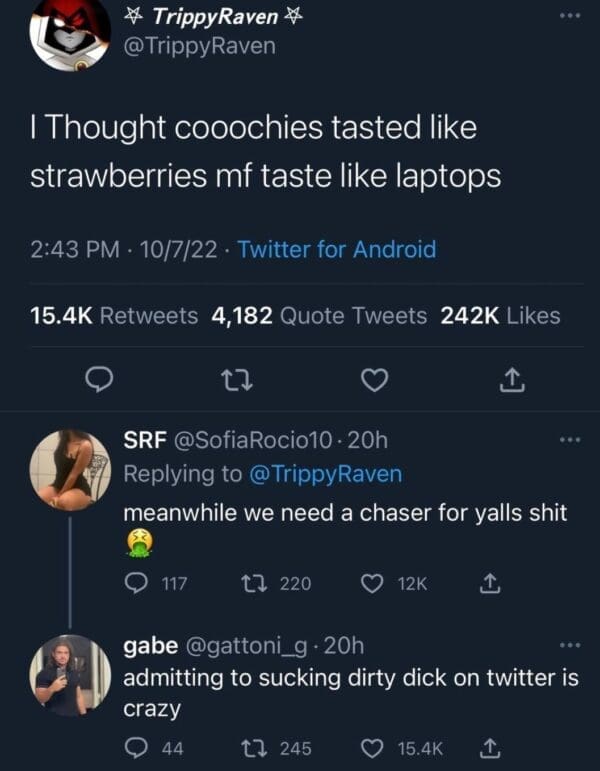Viewport: 600px width, 771px height.
Task: View the 15.4K Retweets list
Action: tap(114, 316)
